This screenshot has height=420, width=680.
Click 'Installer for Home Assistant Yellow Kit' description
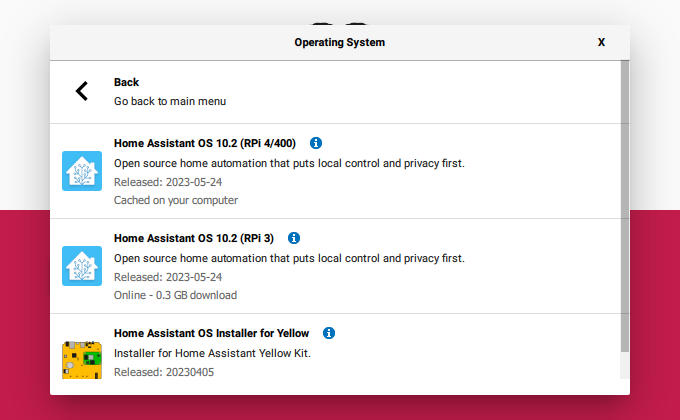212,353
